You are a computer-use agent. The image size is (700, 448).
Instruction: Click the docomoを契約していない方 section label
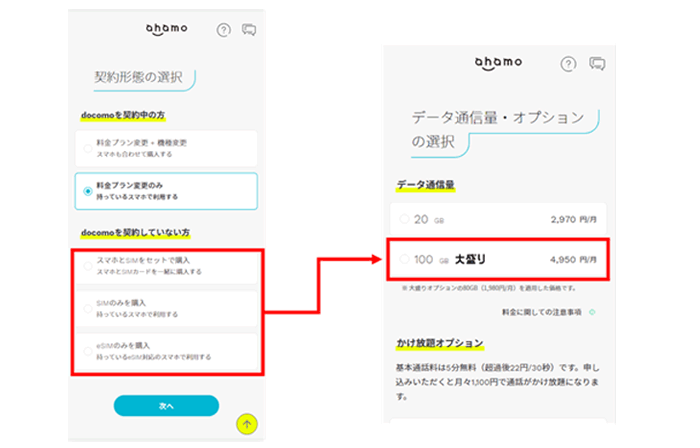tap(135, 232)
